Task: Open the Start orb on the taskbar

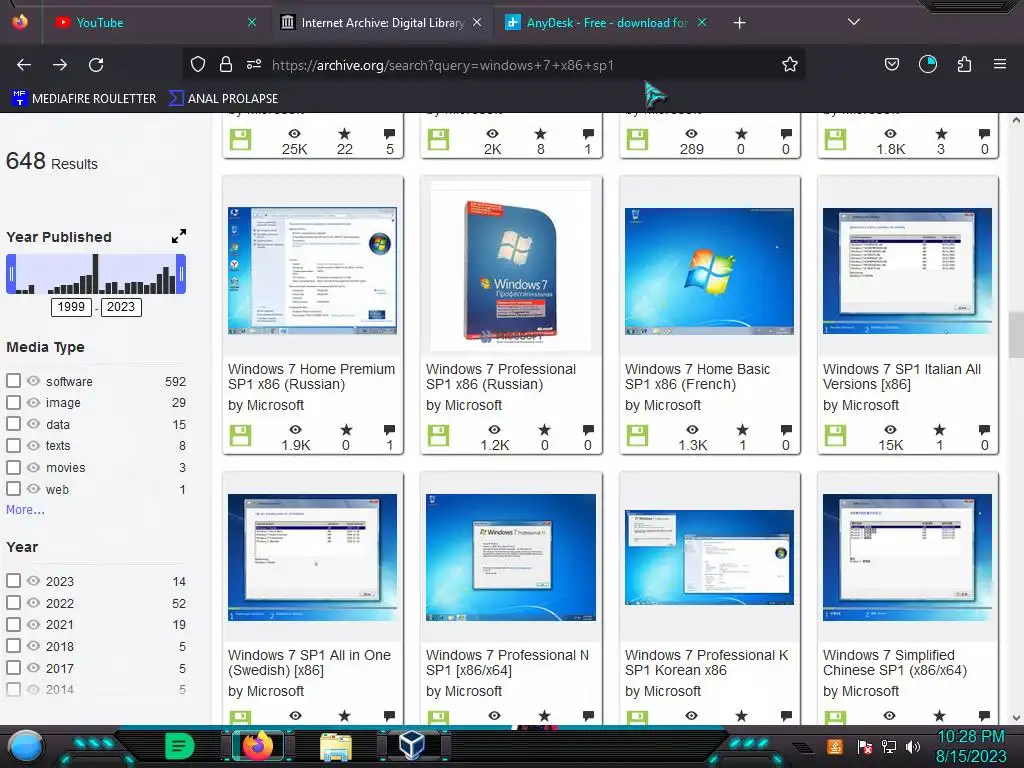Action: click(26, 746)
